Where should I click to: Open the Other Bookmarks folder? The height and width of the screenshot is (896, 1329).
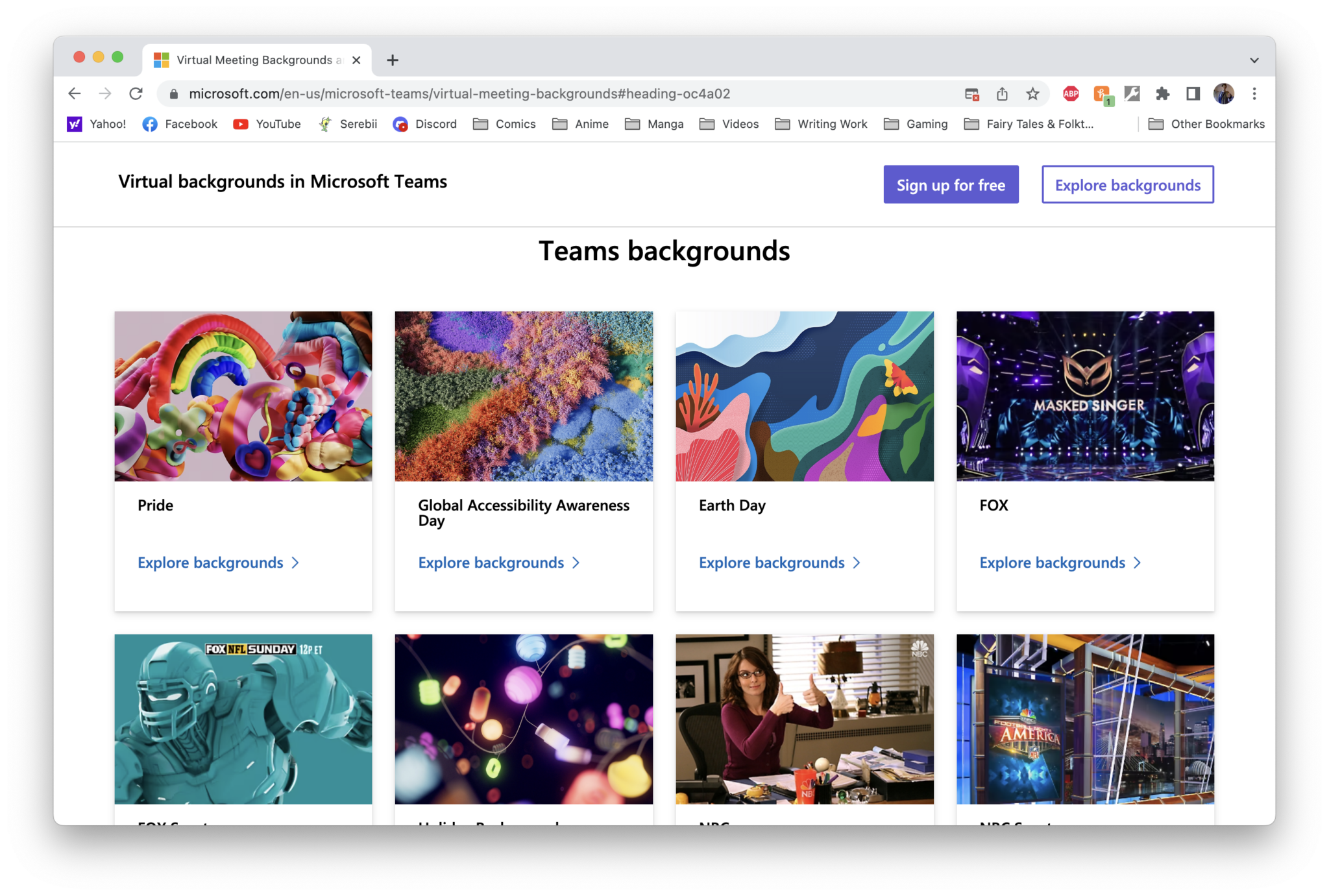(1206, 124)
